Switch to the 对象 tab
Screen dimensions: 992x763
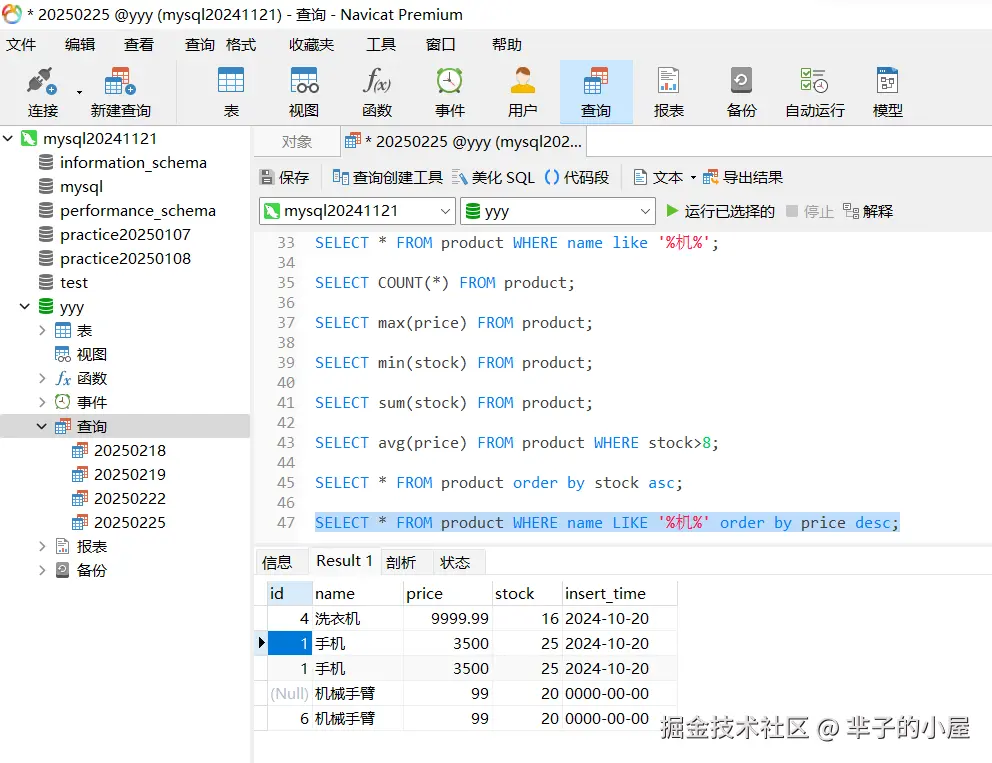coord(297,142)
